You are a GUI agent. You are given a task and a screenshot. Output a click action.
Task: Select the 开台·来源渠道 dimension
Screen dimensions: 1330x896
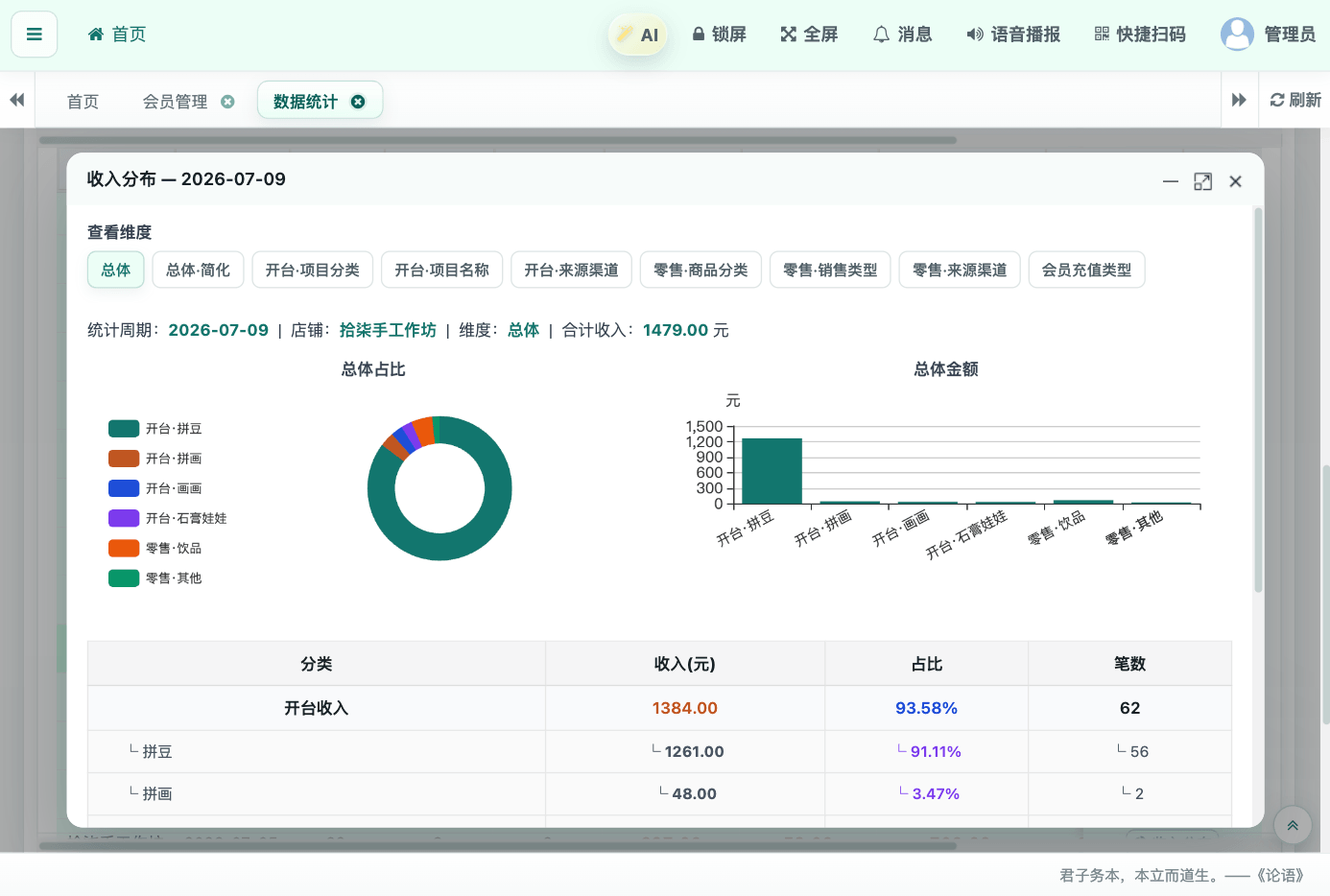[x=572, y=270]
